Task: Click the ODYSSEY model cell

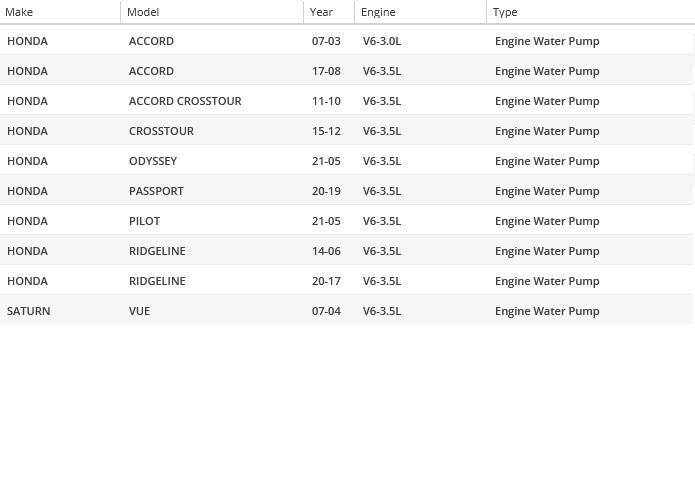Action: tap(153, 161)
